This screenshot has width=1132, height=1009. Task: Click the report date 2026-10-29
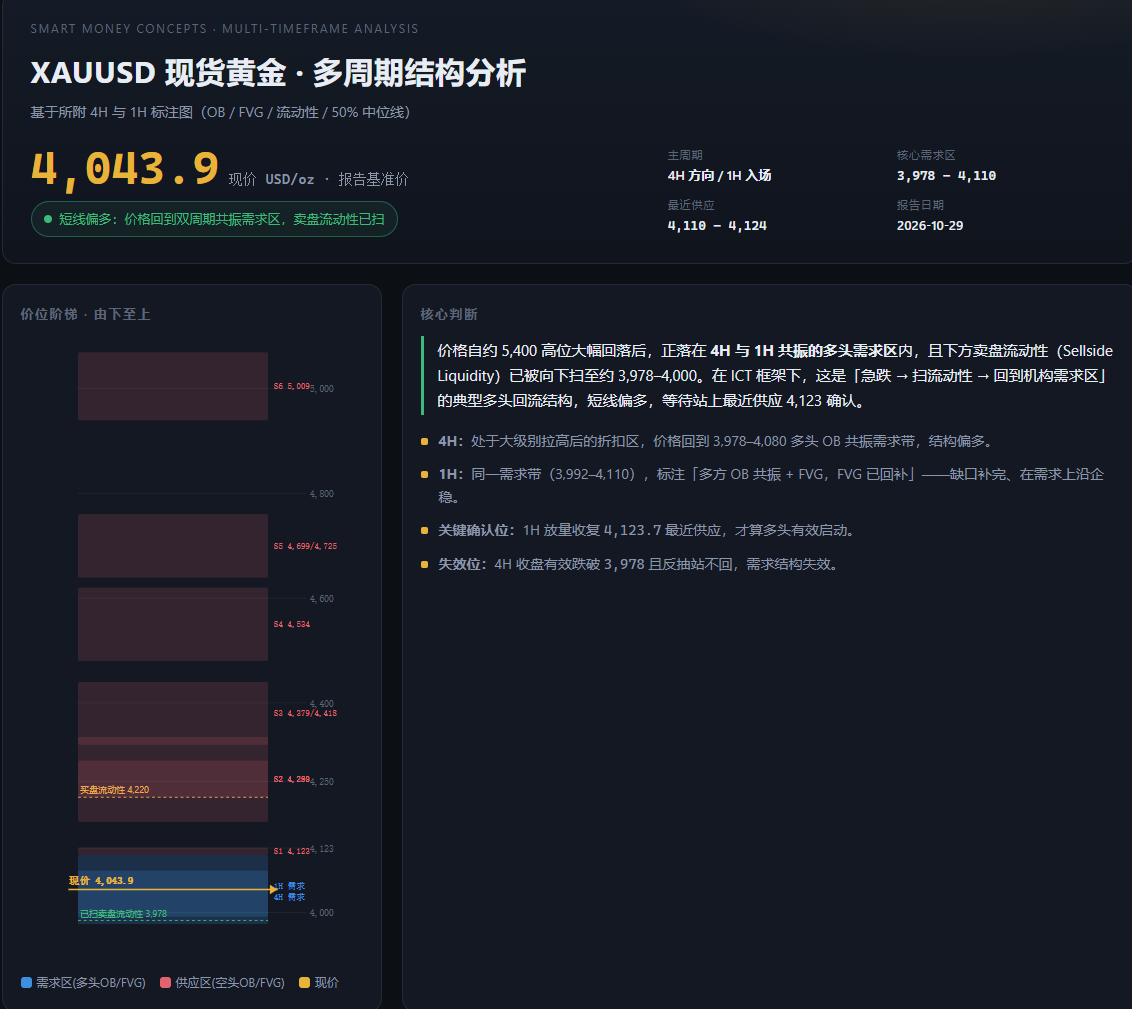click(930, 226)
